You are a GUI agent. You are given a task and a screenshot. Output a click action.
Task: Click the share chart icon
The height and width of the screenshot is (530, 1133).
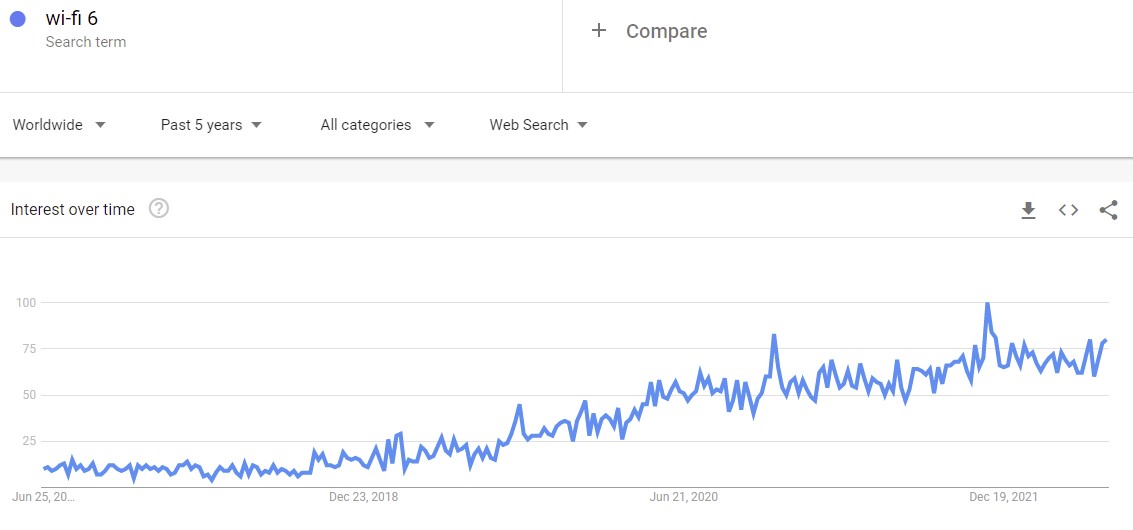[1108, 210]
